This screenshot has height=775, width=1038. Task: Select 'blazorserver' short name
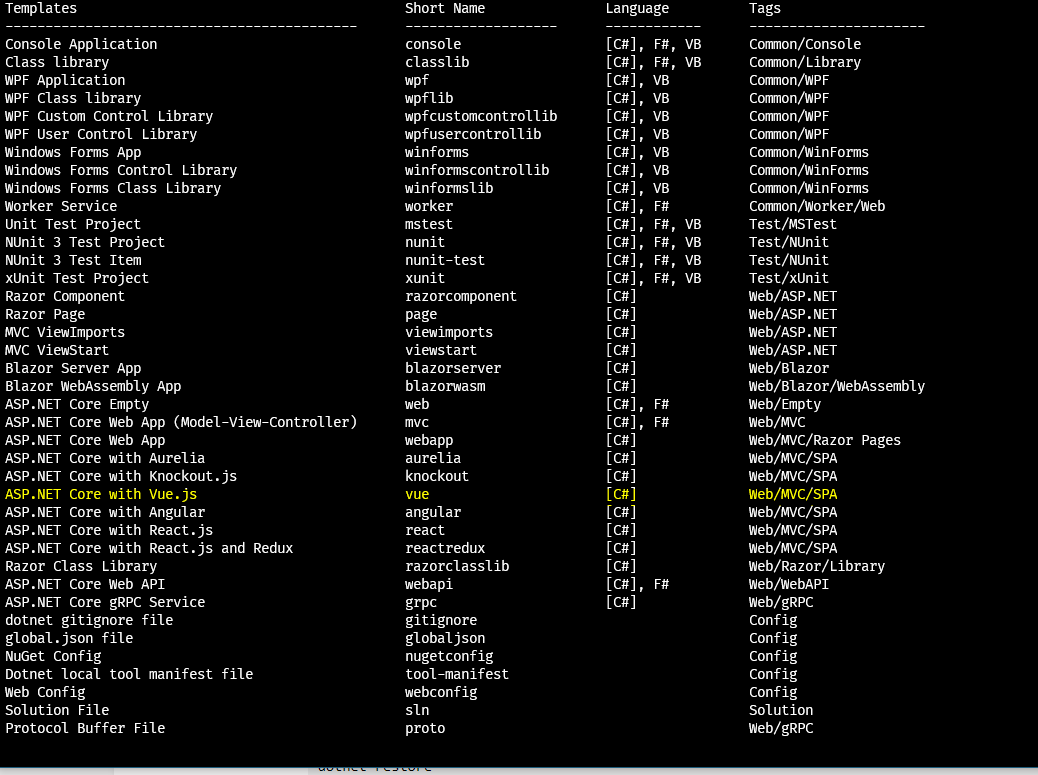click(x=453, y=368)
